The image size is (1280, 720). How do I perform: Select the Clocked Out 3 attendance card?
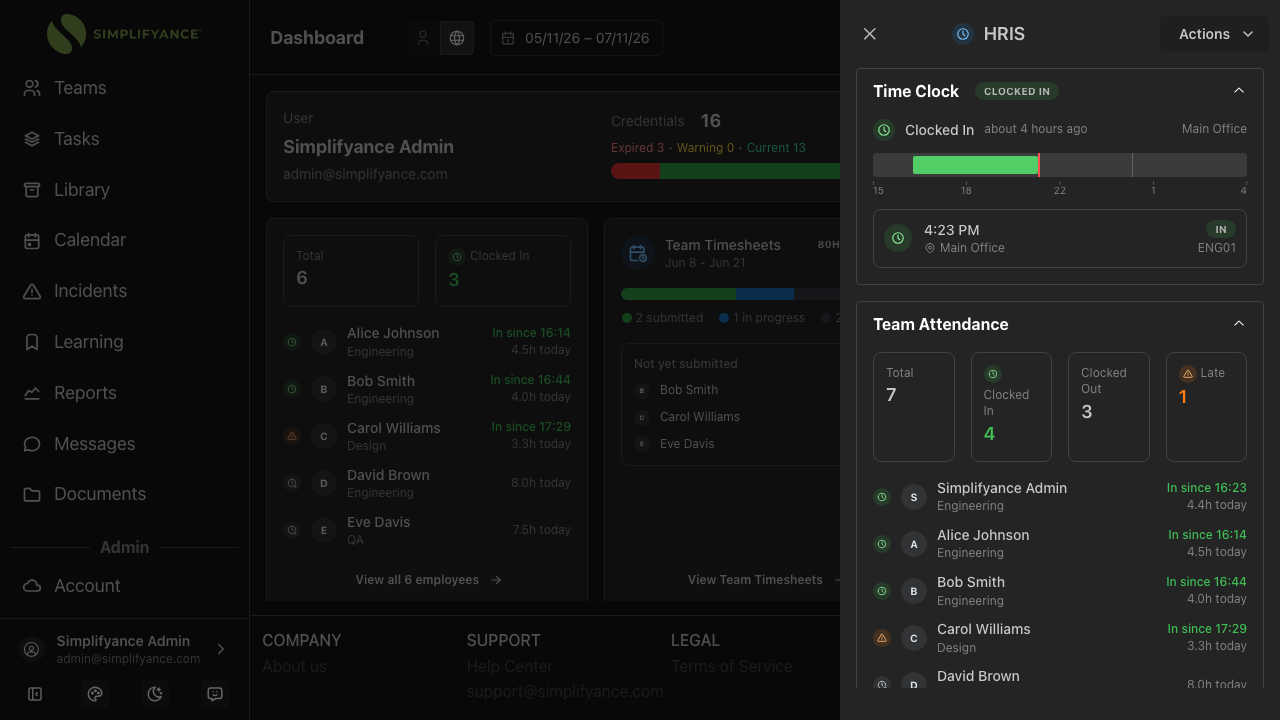pos(1109,407)
